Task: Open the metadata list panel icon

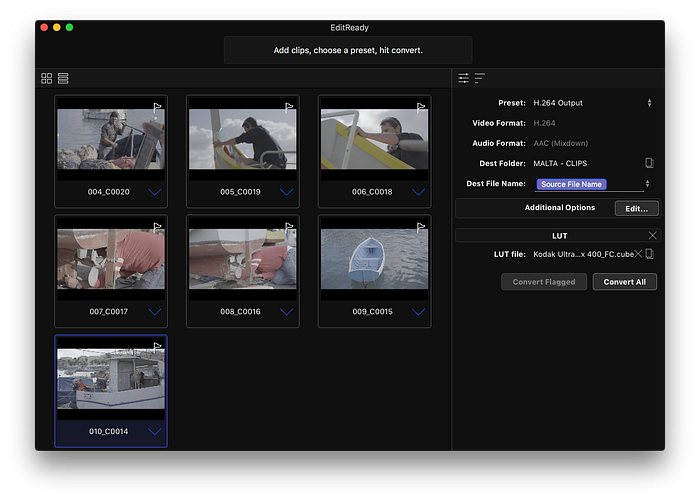Action: [x=479, y=78]
